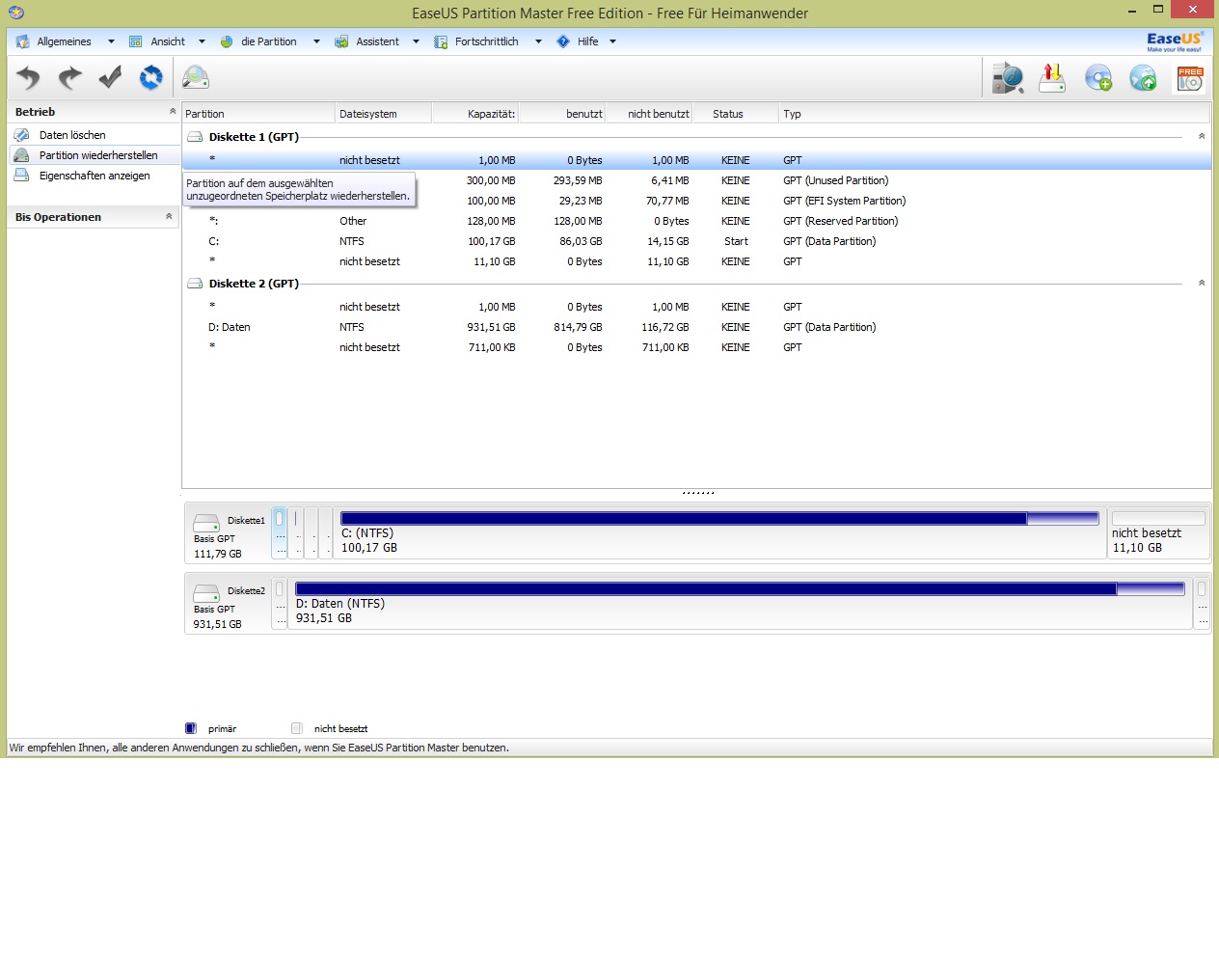Screen dimensions: 1219x980
Task: Click the bootable CD creation icon
Action: pos(1098,77)
